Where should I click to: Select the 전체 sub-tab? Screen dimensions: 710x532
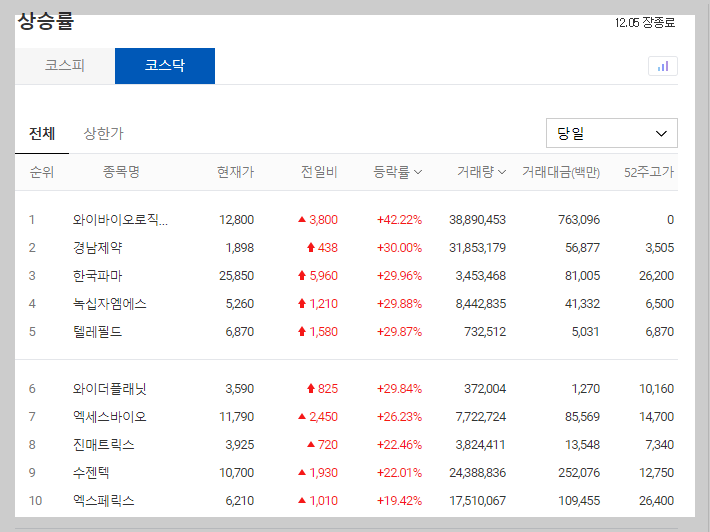tap(42, 134)
